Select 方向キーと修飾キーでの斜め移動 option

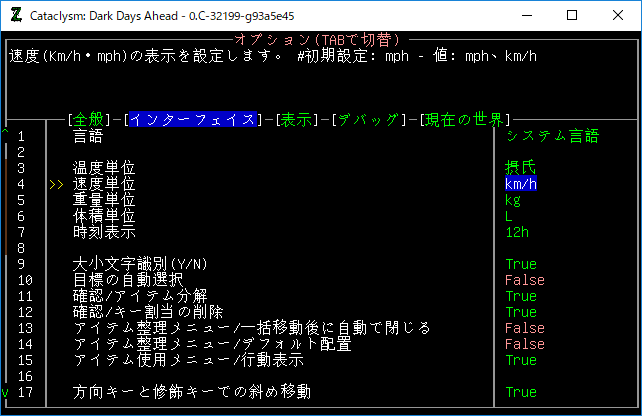[x=192, y=392]
